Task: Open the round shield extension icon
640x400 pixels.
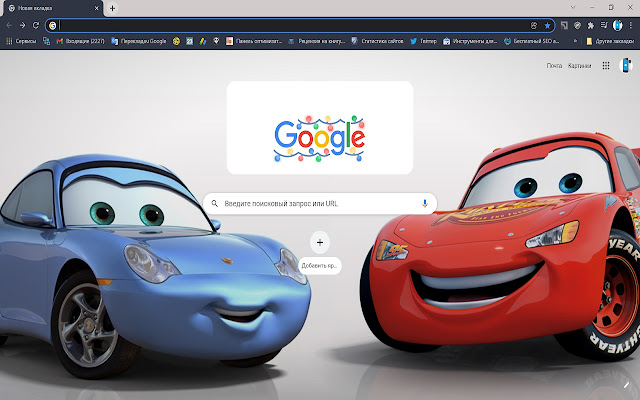Action: 577,25
